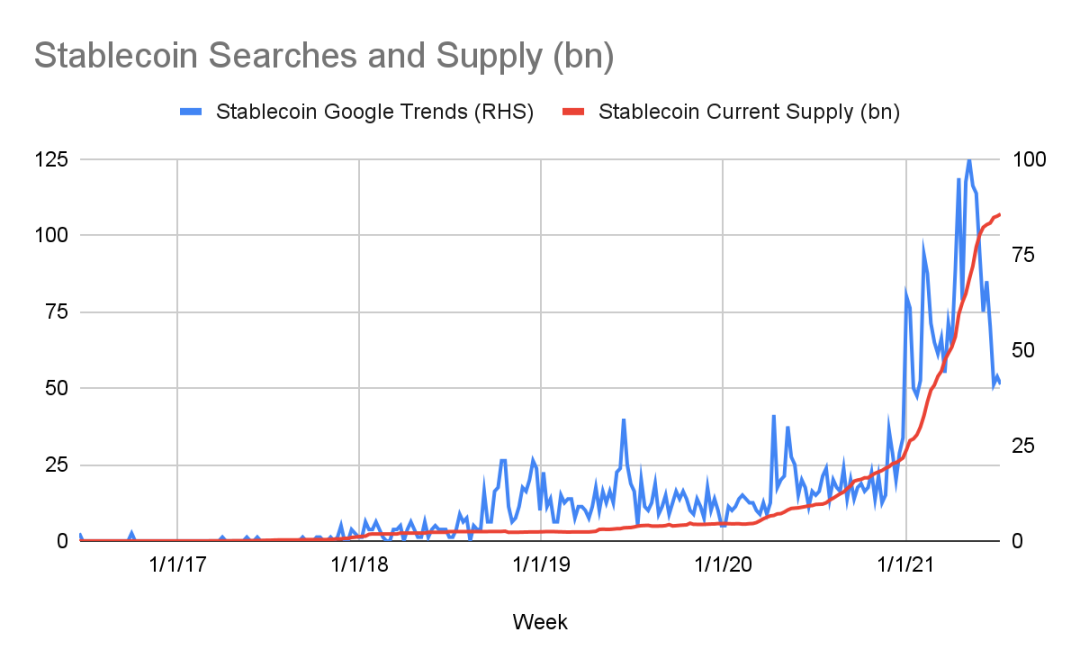The image size is (1080, 668).
Task: Click the 1/1/18 x-axis label
Action: click(x=360, y=565)
